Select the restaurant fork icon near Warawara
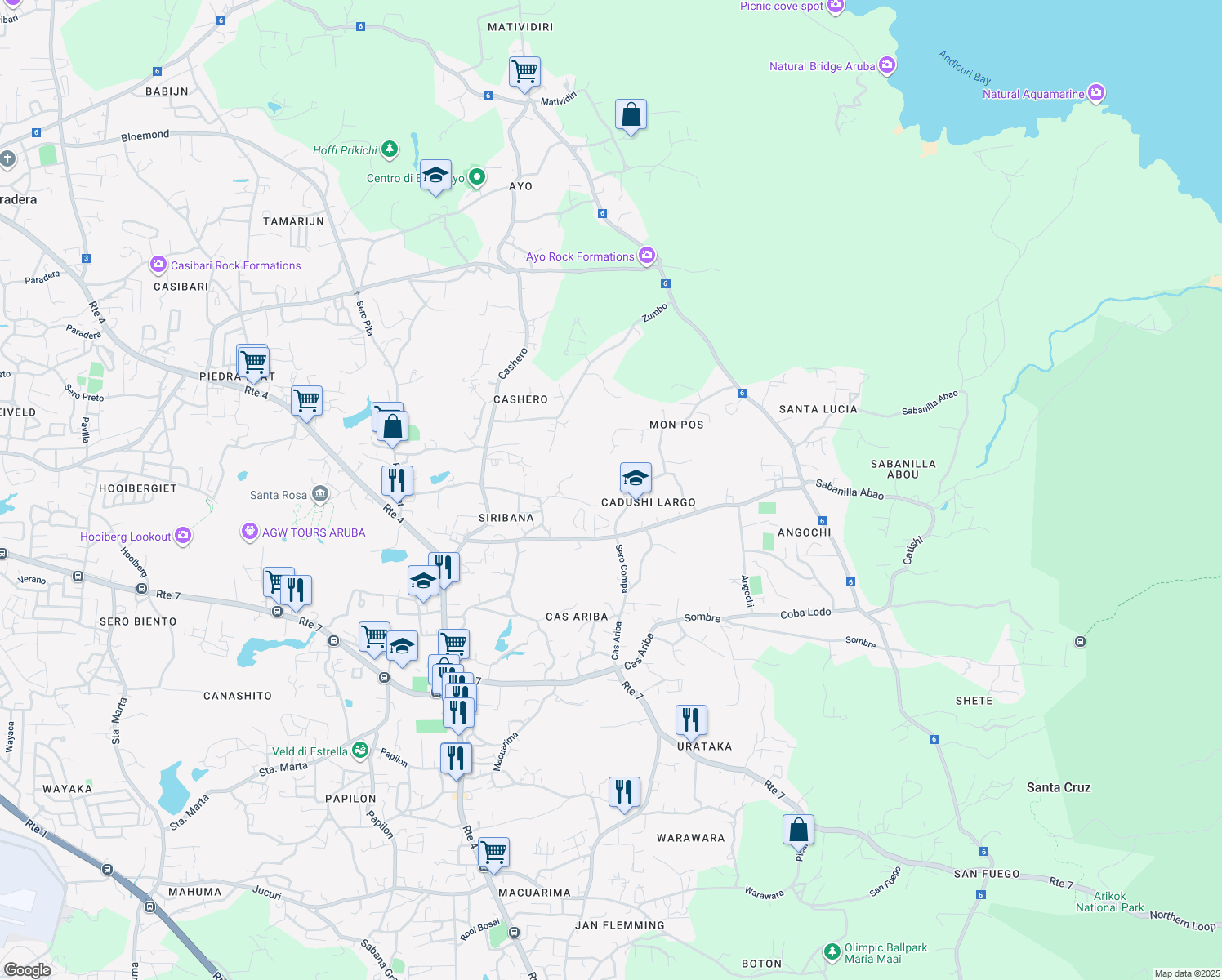 [624, 789]
